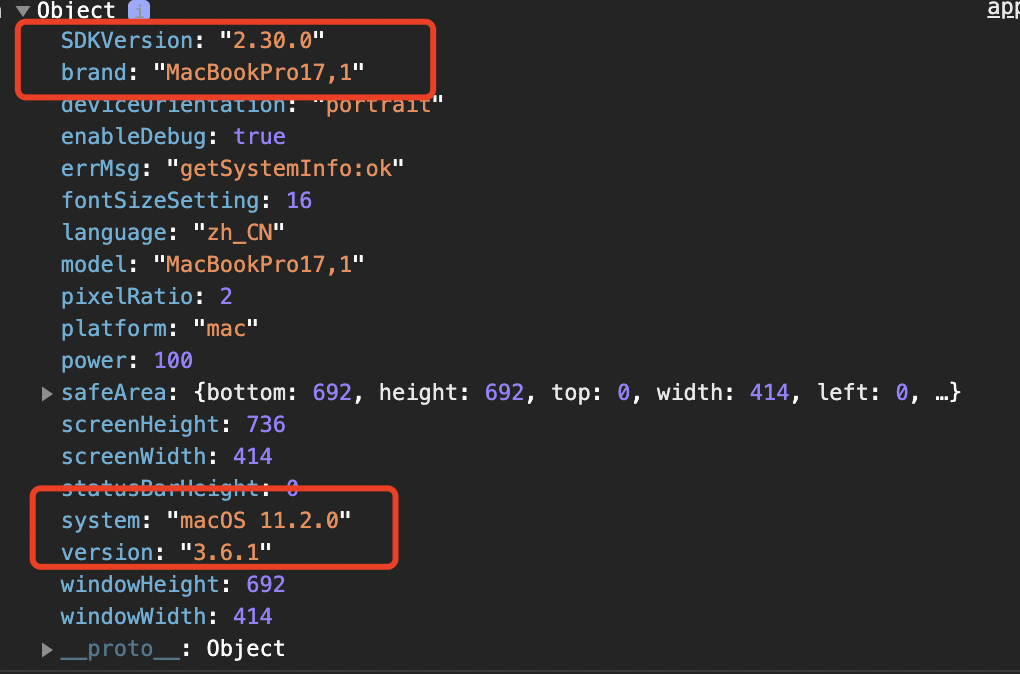Click the model "MacBookPro17,1" row
The height and width of the screenshot is (674, 1020).
[x=213, y=264]
